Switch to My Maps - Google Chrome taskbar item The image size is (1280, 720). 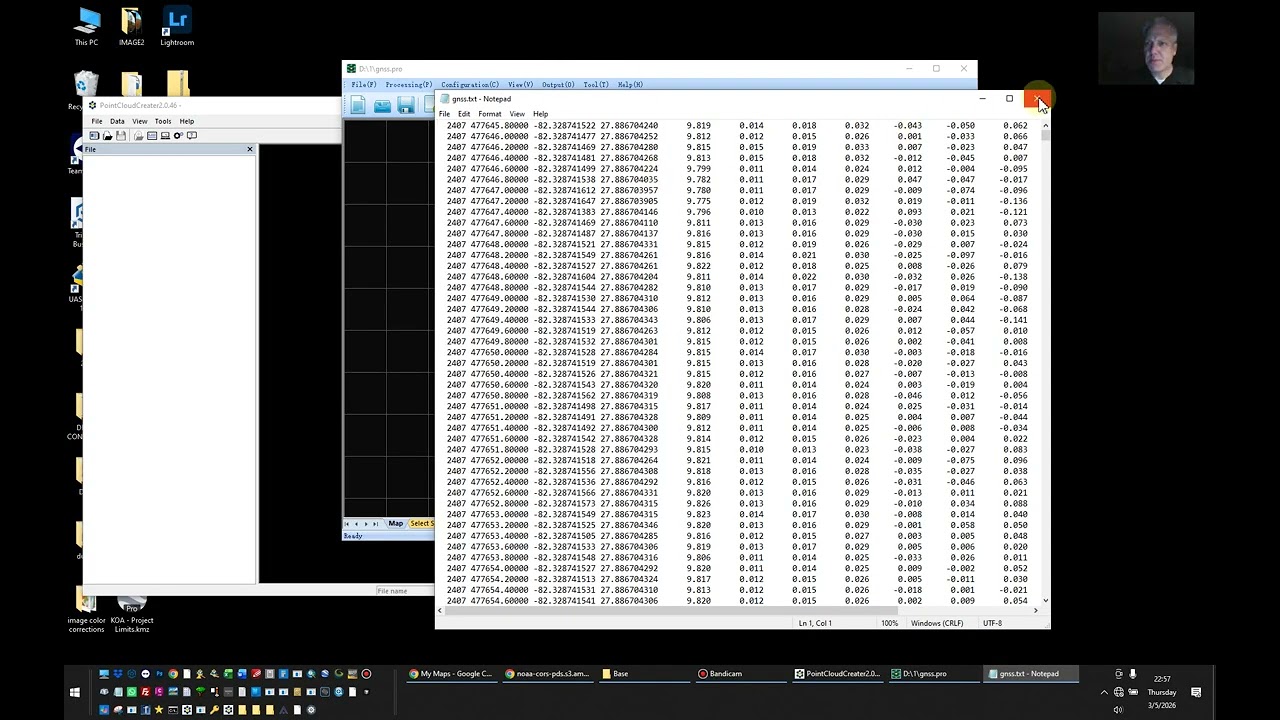click(x=451, y=674)
